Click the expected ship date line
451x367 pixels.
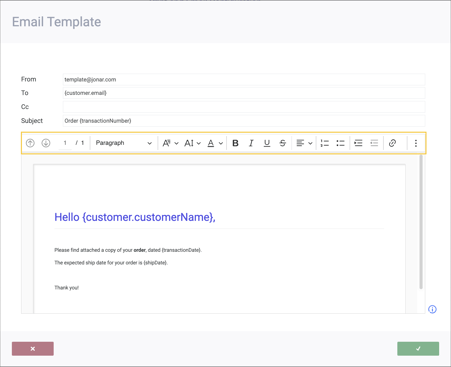pyautogui.click(x=111, y=263)
